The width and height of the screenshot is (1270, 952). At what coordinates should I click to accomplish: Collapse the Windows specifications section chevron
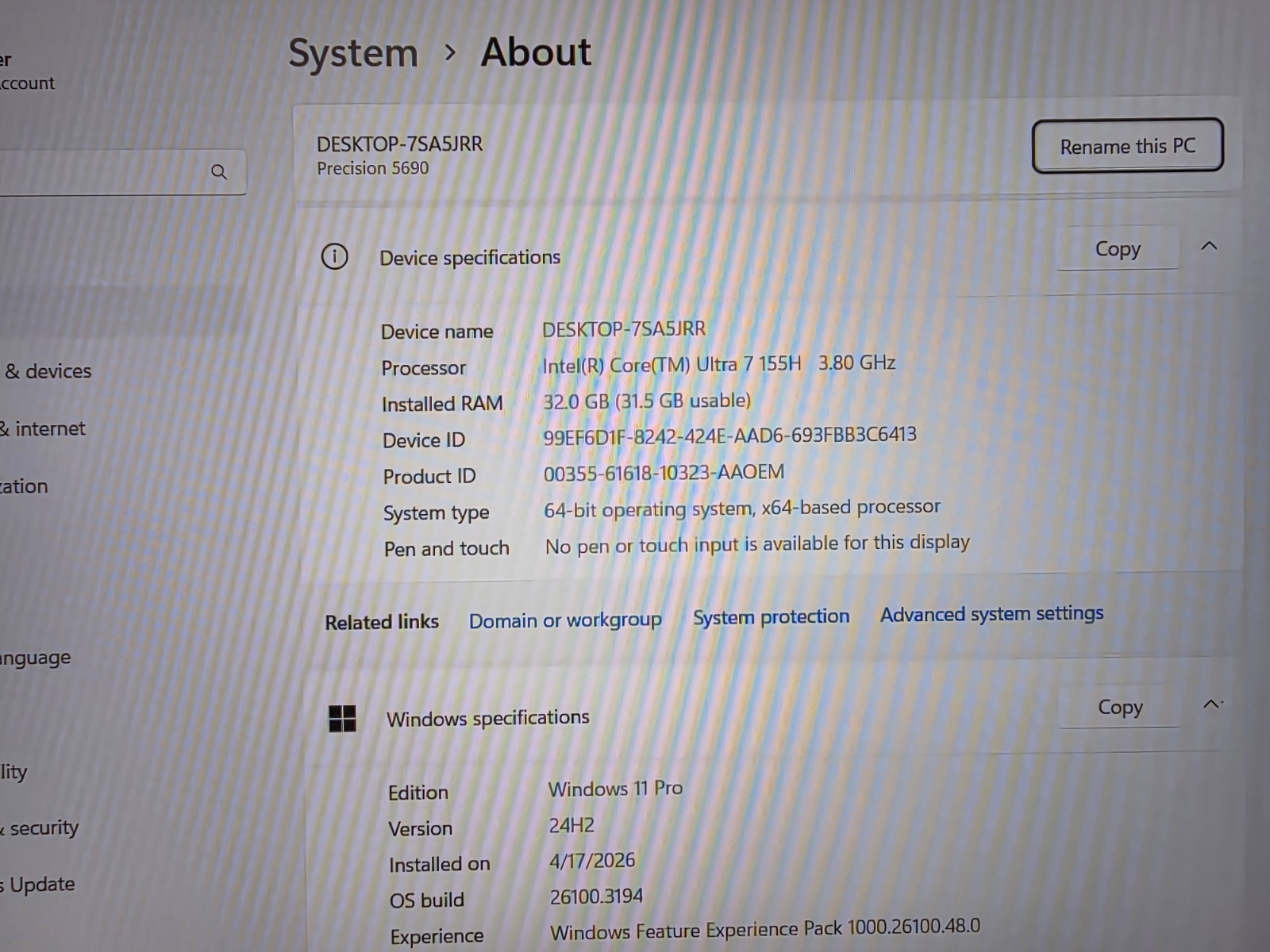point(1212,704)
